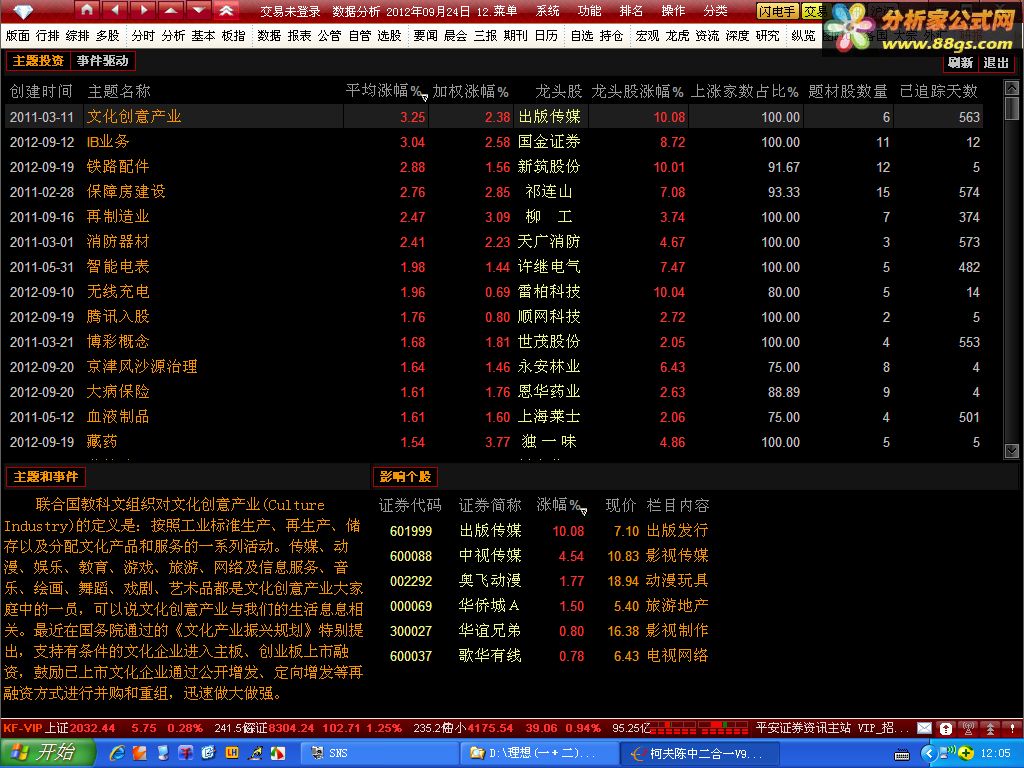Click the diamond application logo icon
1024x768 pixels.
tap(23, 11)
